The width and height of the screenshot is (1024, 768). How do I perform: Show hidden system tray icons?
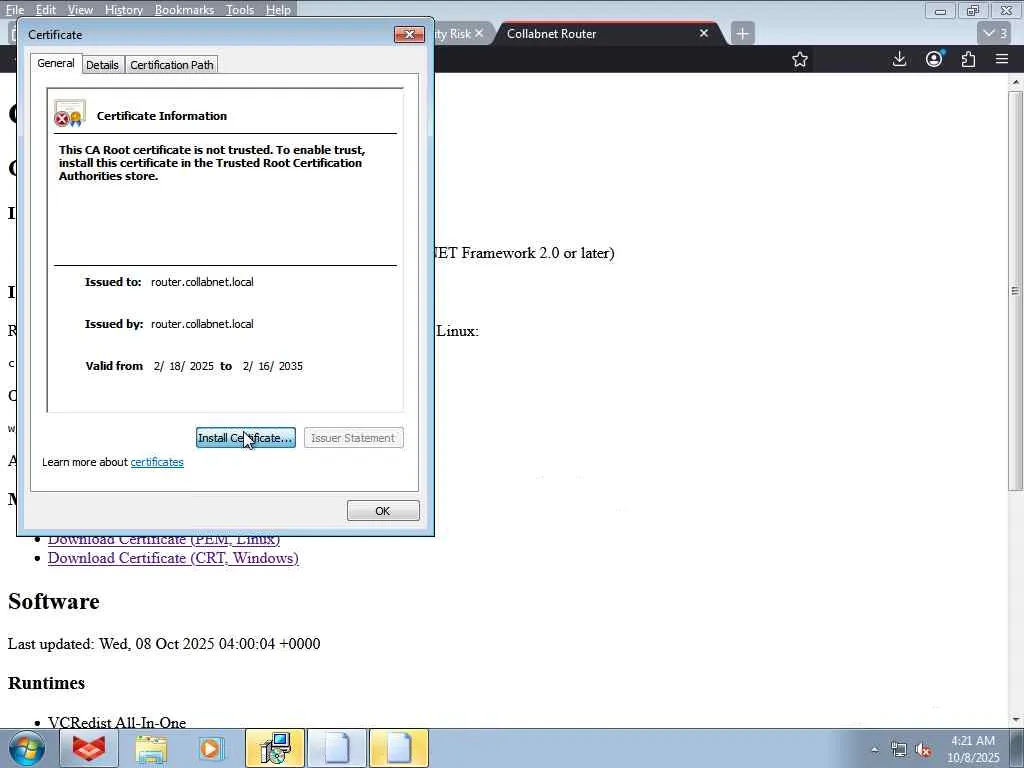874,750
